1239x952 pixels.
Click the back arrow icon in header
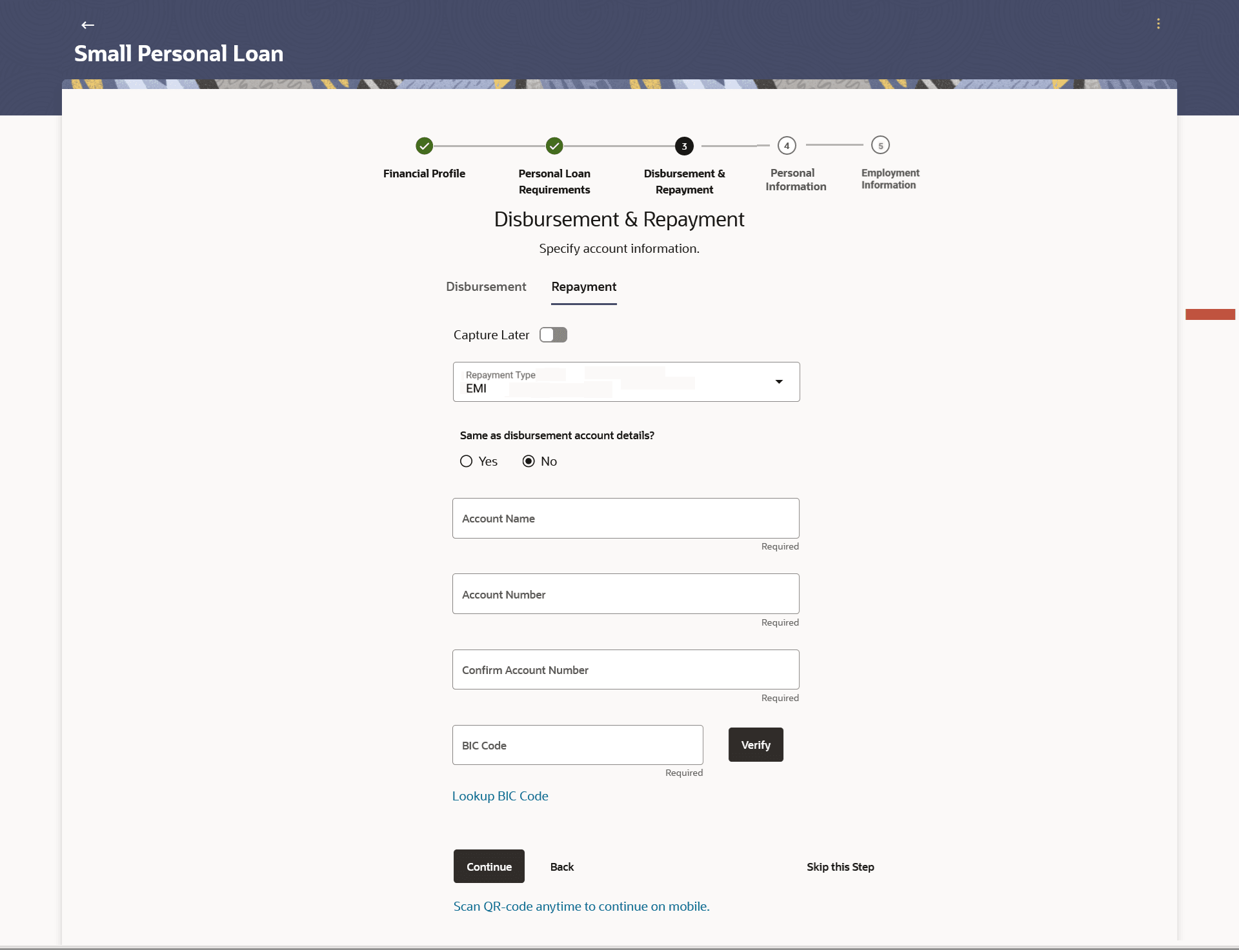click(x=88, y=25)
